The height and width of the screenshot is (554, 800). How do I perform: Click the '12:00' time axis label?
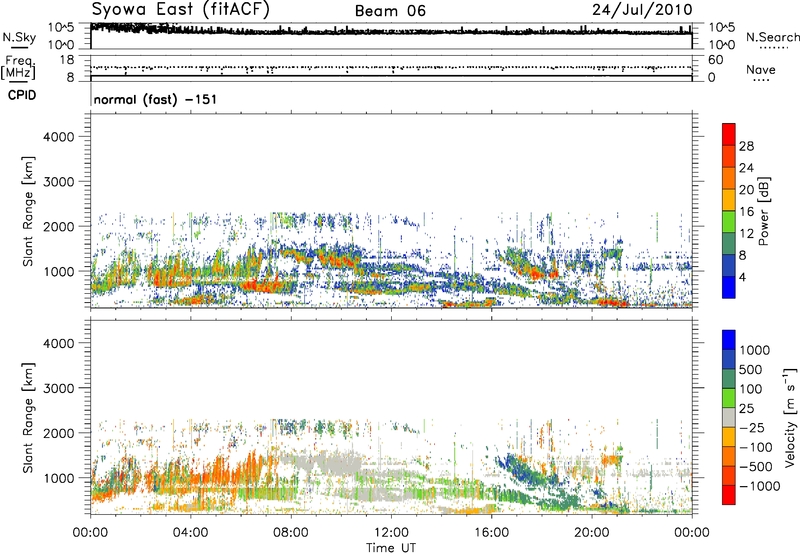click(x=391, y=533)
